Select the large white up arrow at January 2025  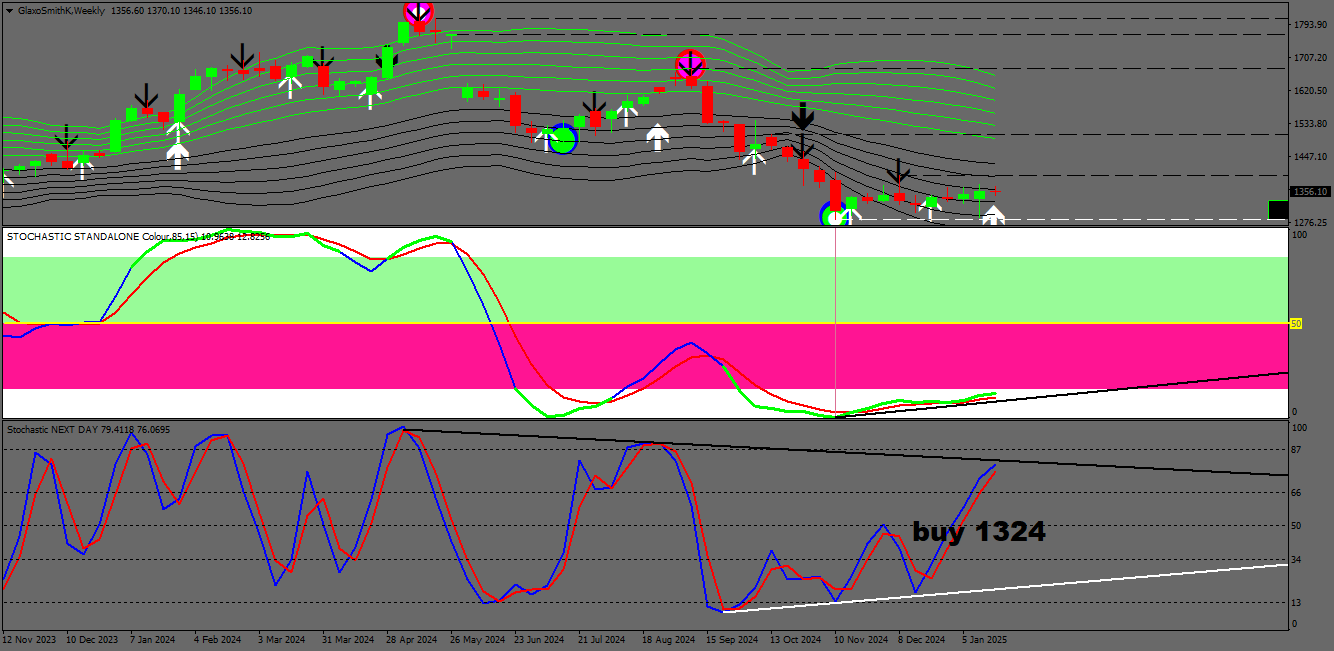(992, 214)
